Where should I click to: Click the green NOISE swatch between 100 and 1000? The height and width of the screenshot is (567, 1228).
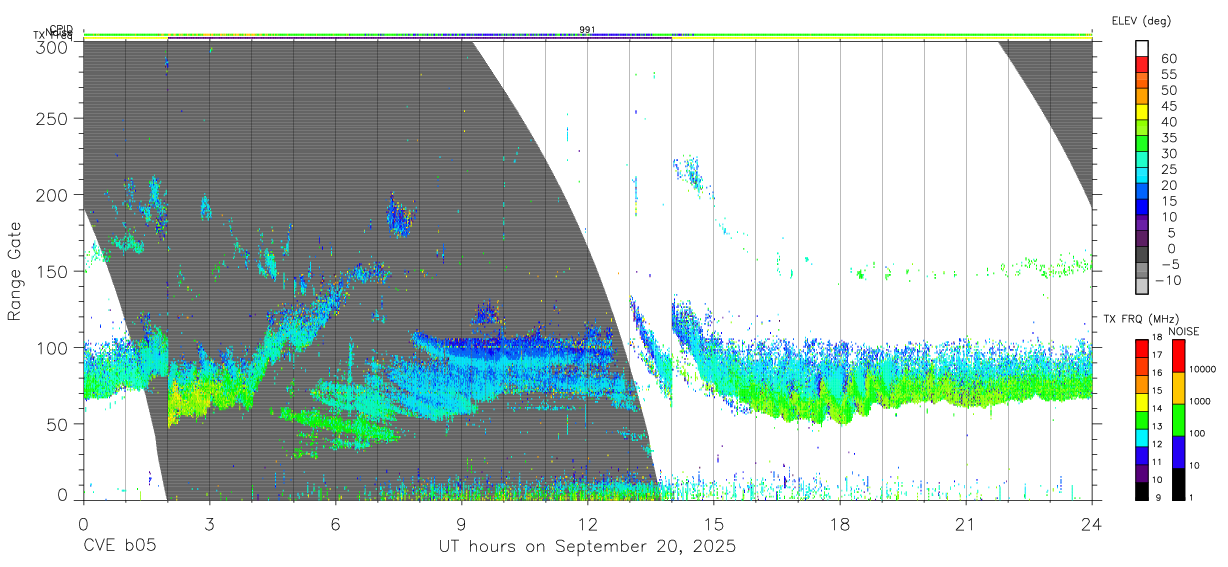tap(1179, 420)
